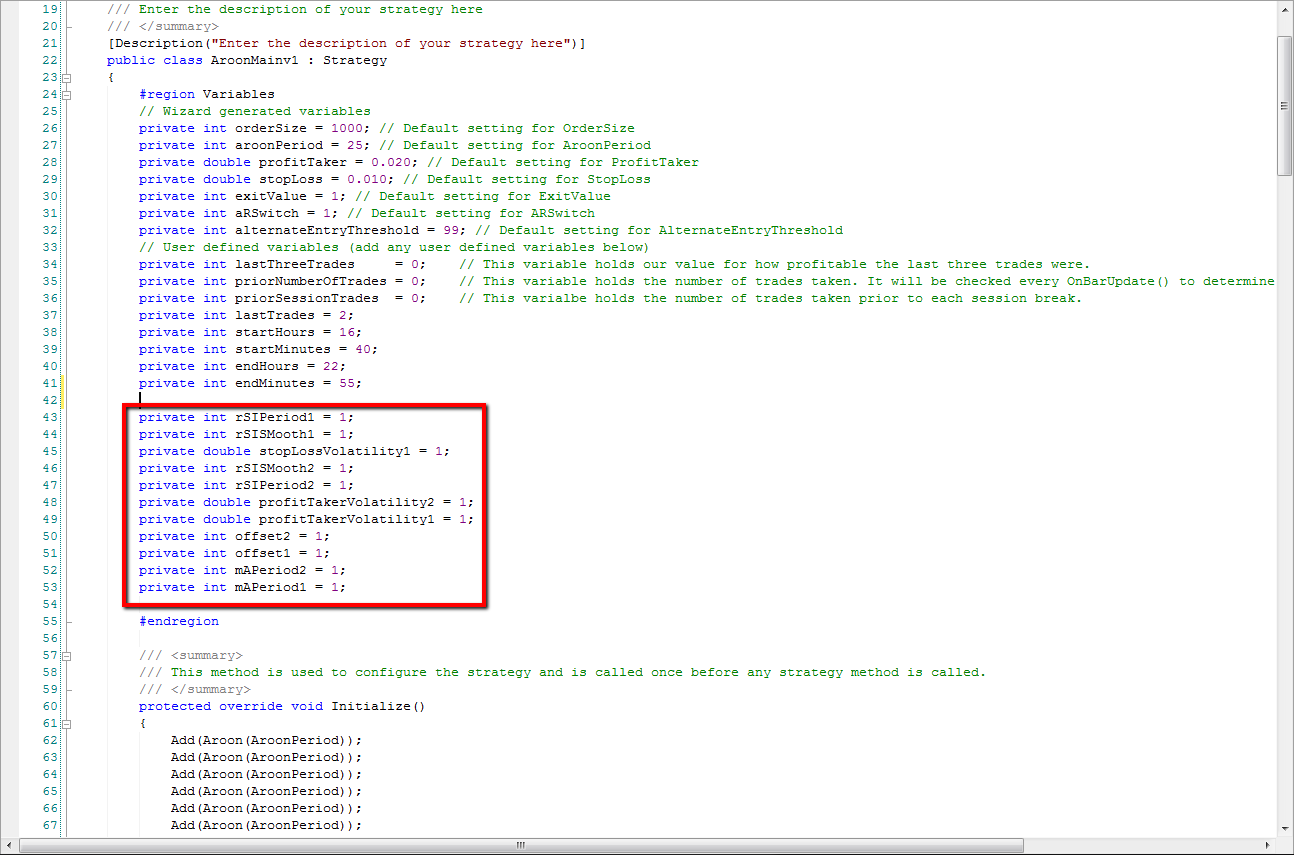
Task: Click the offset1 declaration
Action: [234, 553]
